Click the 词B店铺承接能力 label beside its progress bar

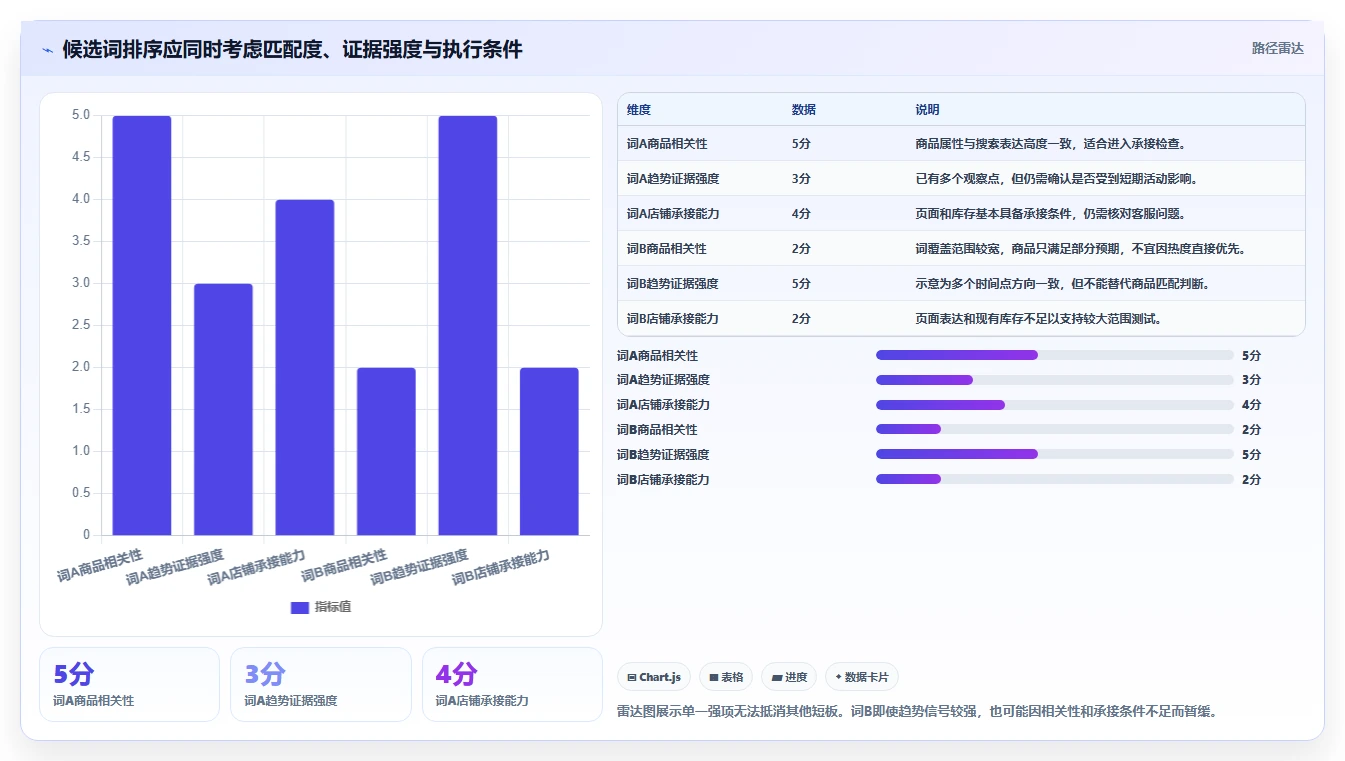tap(663, 480)
